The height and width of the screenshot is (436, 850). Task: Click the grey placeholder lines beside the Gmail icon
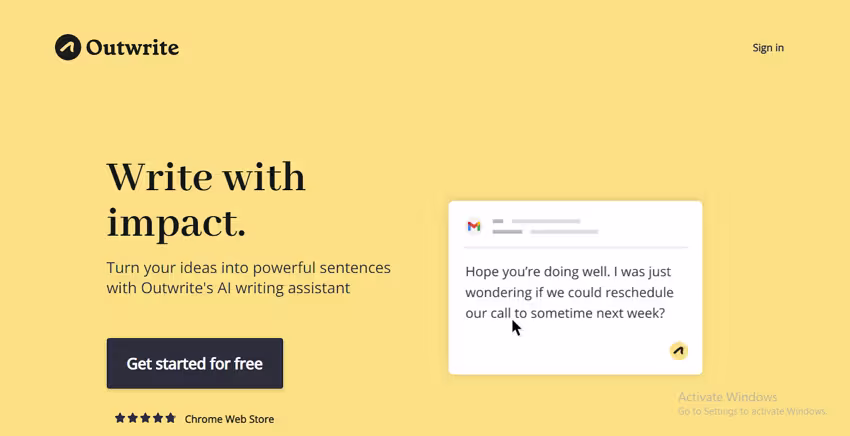(x=545, y=226)
